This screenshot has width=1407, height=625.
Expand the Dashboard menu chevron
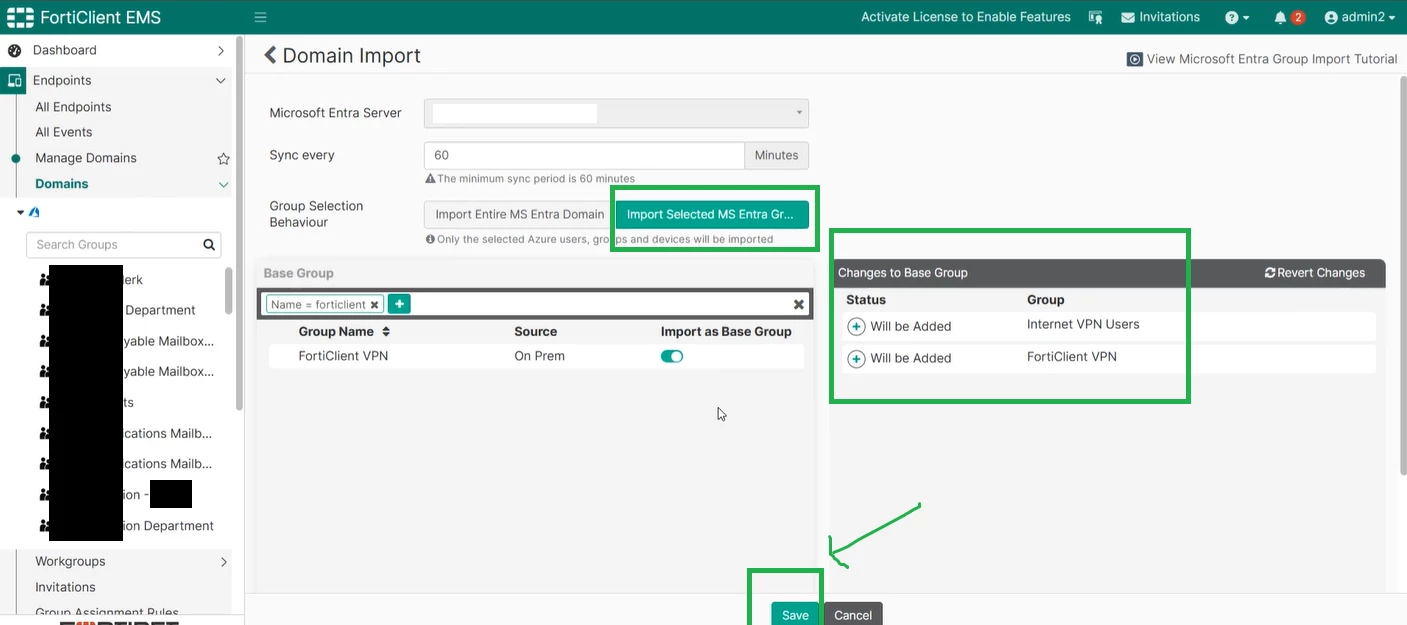[x=221, y=50]
